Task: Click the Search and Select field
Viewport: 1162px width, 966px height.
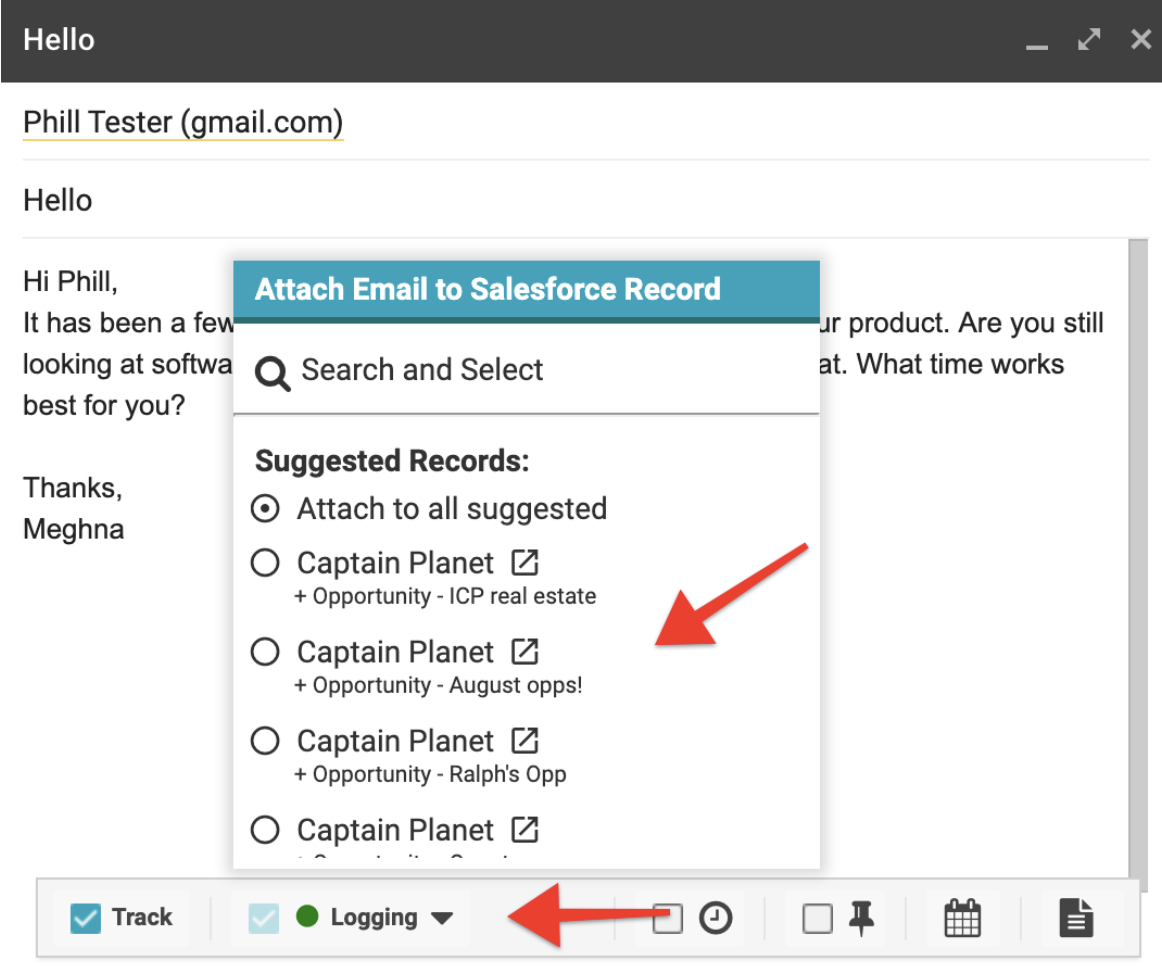Action: pyautogui.click(x=526, y=370)
